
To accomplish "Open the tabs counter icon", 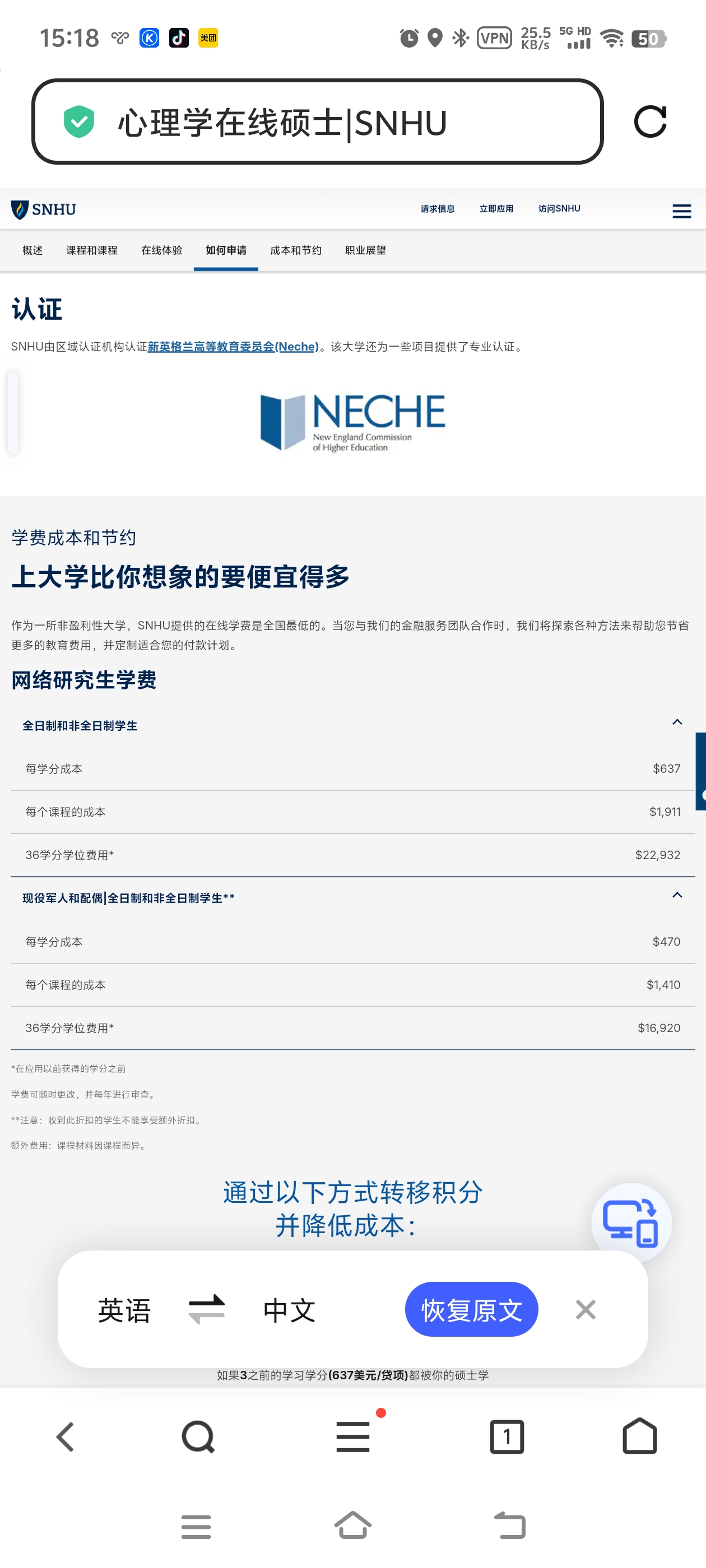I will (506, 1436).
